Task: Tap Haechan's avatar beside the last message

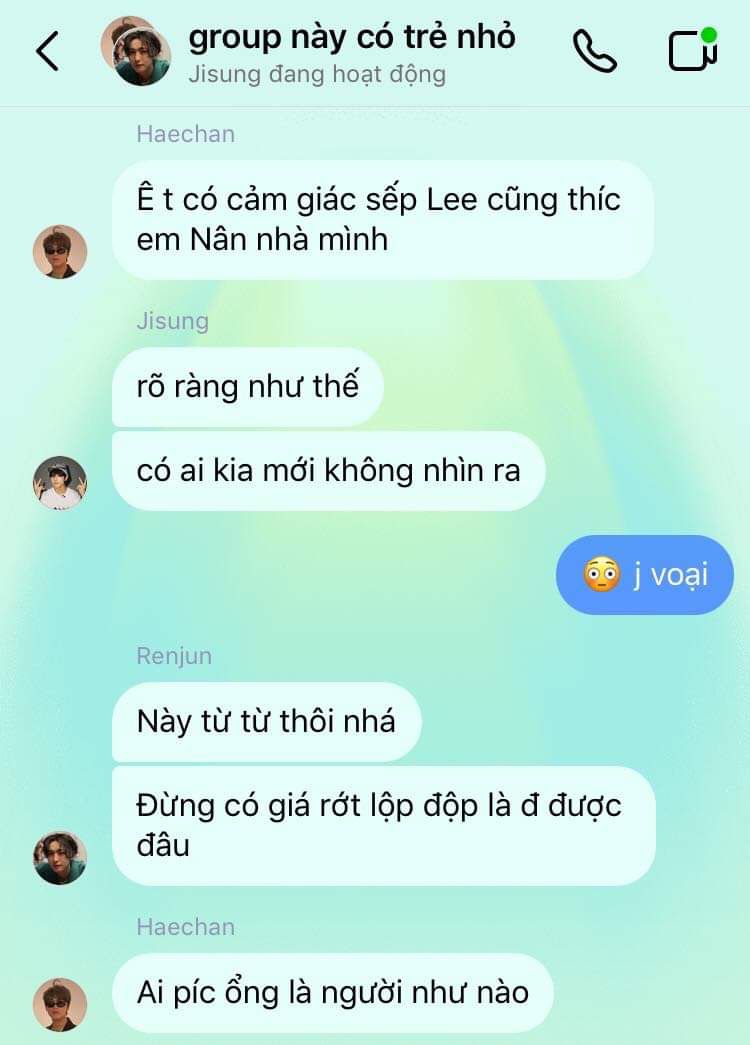Action: coord(60,1005)
